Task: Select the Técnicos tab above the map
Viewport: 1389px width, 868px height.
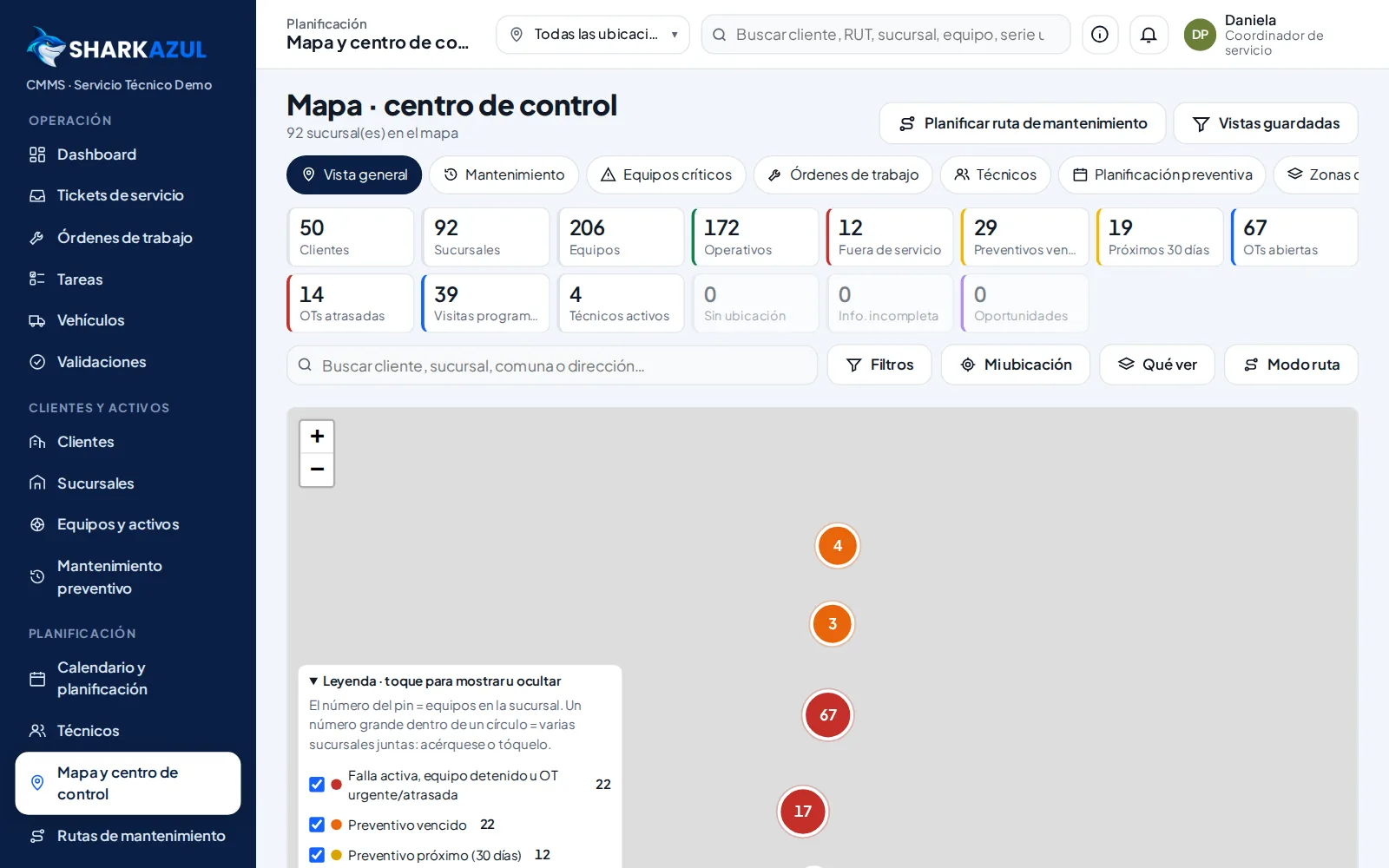Action: pyautogui.click(x=995, y=174)
